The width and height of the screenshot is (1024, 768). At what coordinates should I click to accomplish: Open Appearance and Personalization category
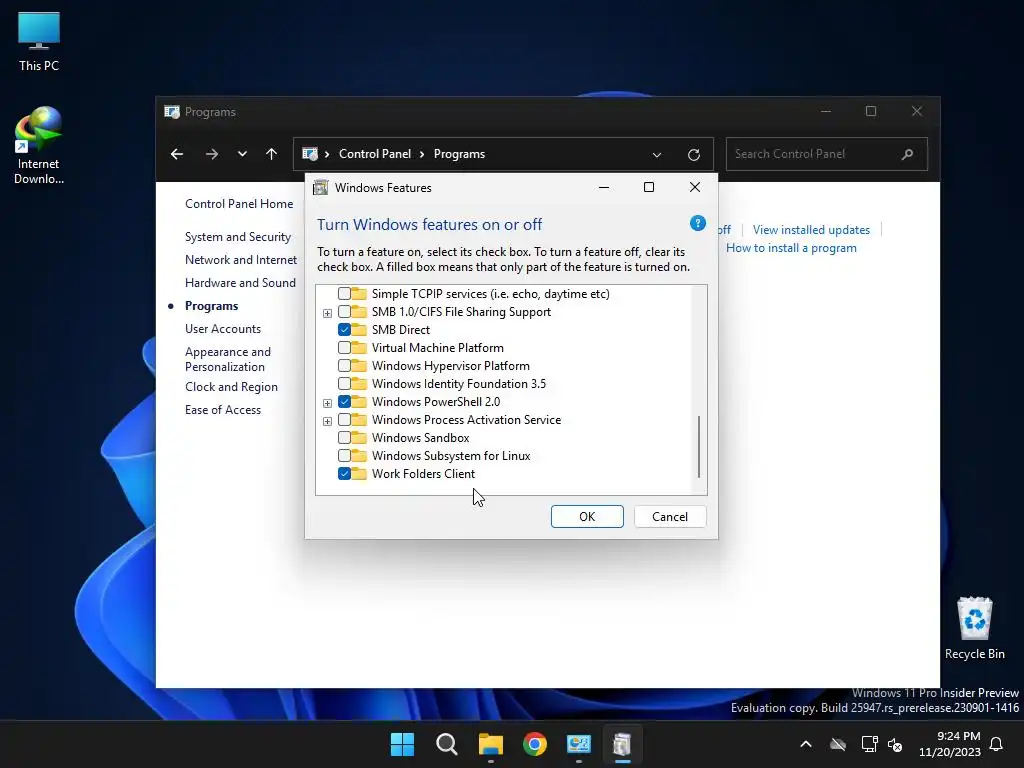228,359
